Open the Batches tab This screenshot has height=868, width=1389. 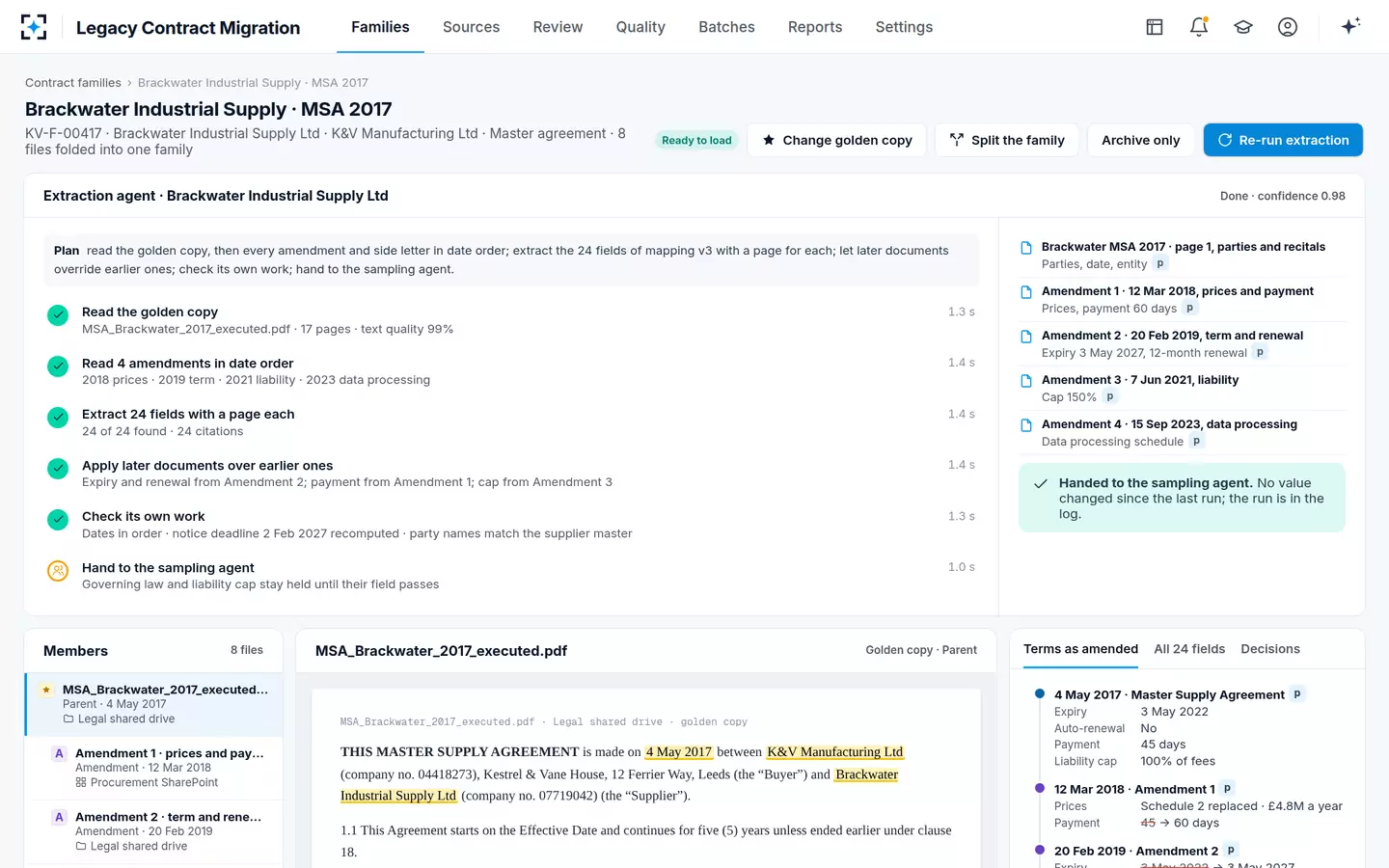point(726,27)
